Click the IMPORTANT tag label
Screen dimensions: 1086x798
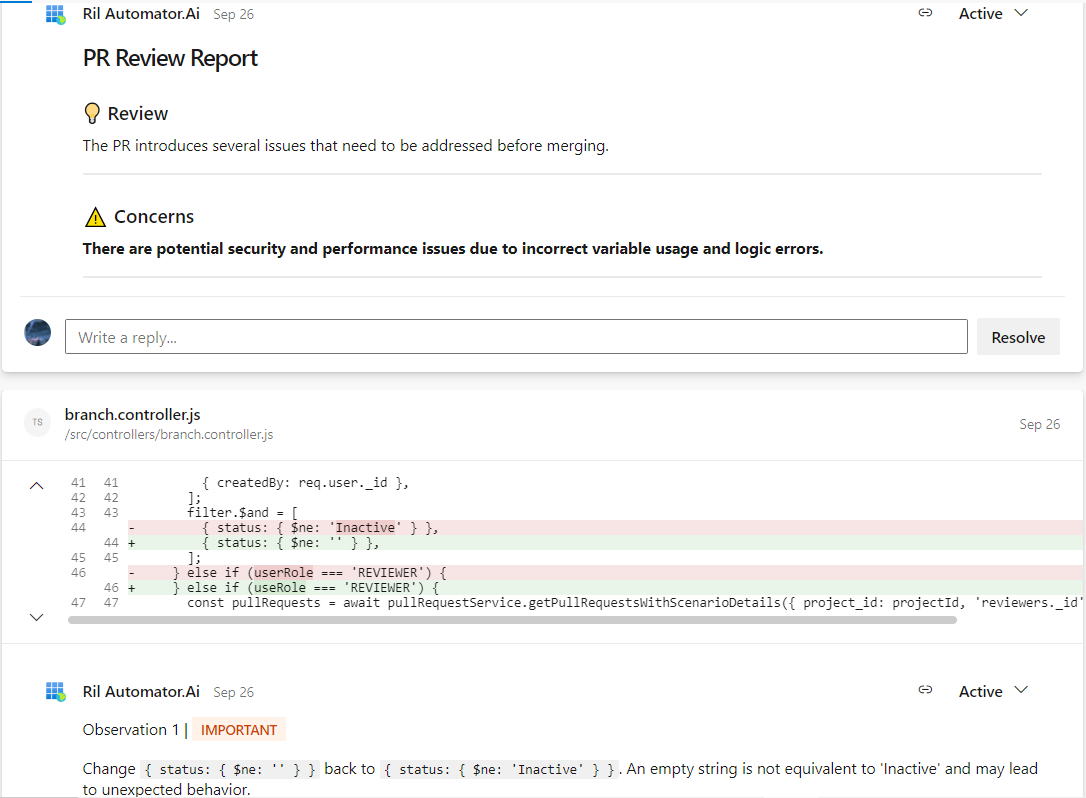tap(239, 730)
